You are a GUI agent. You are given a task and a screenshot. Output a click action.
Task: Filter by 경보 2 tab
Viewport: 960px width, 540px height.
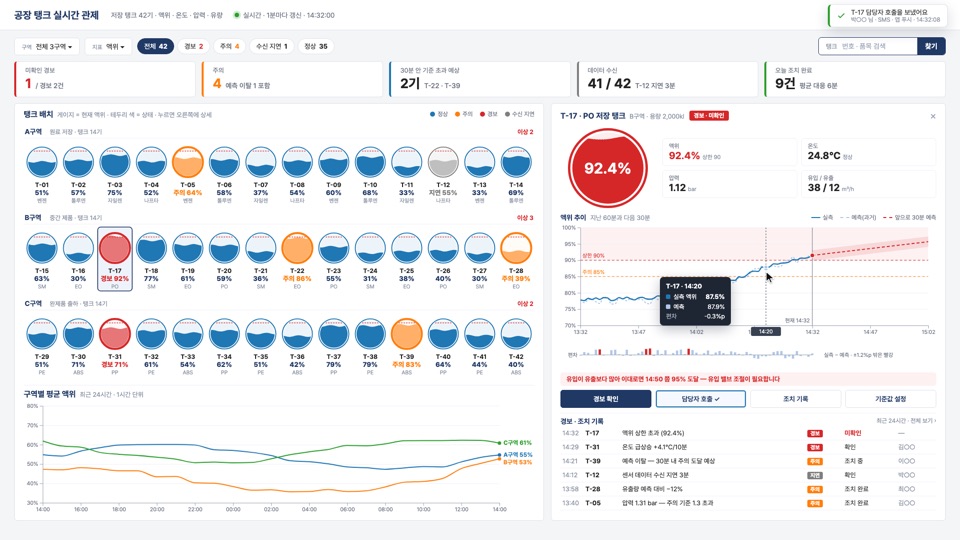(x=193, y=47)
